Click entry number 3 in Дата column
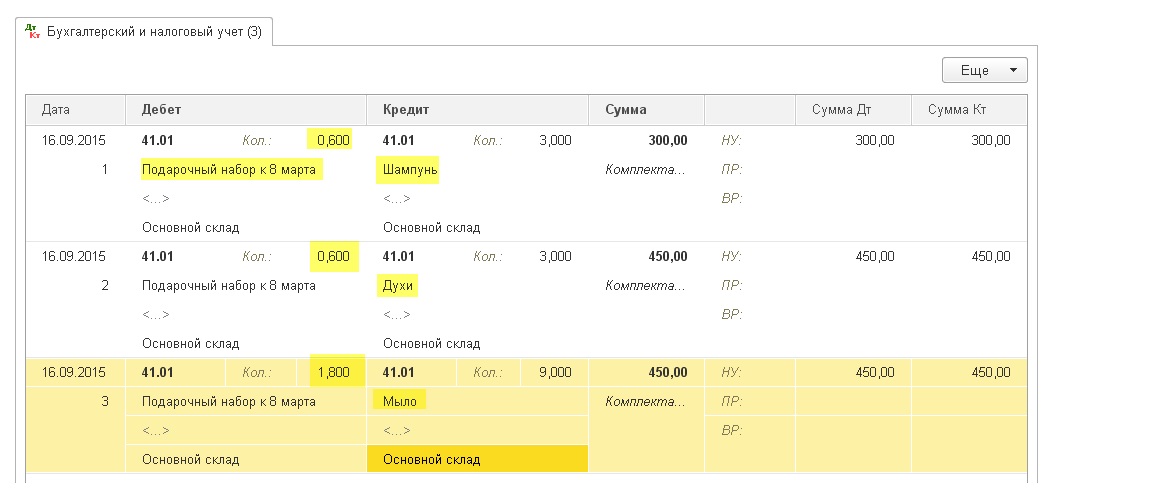 105,401
